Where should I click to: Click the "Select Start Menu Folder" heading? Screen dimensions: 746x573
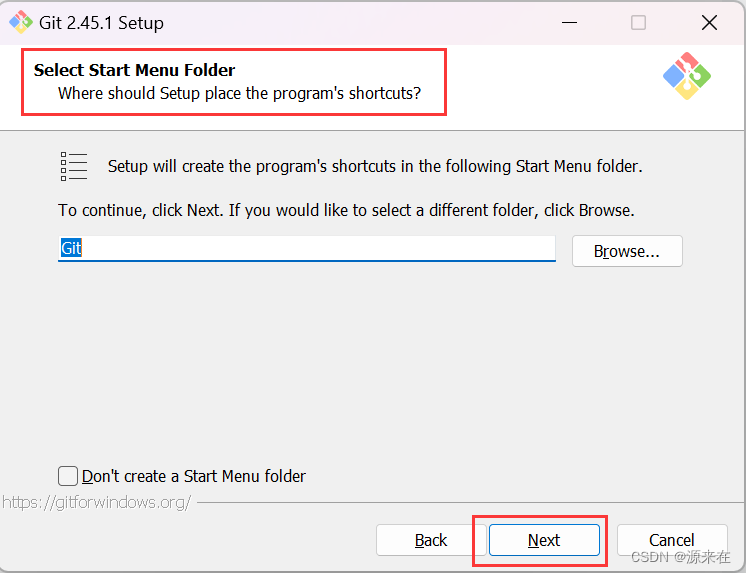pos(134,70)
